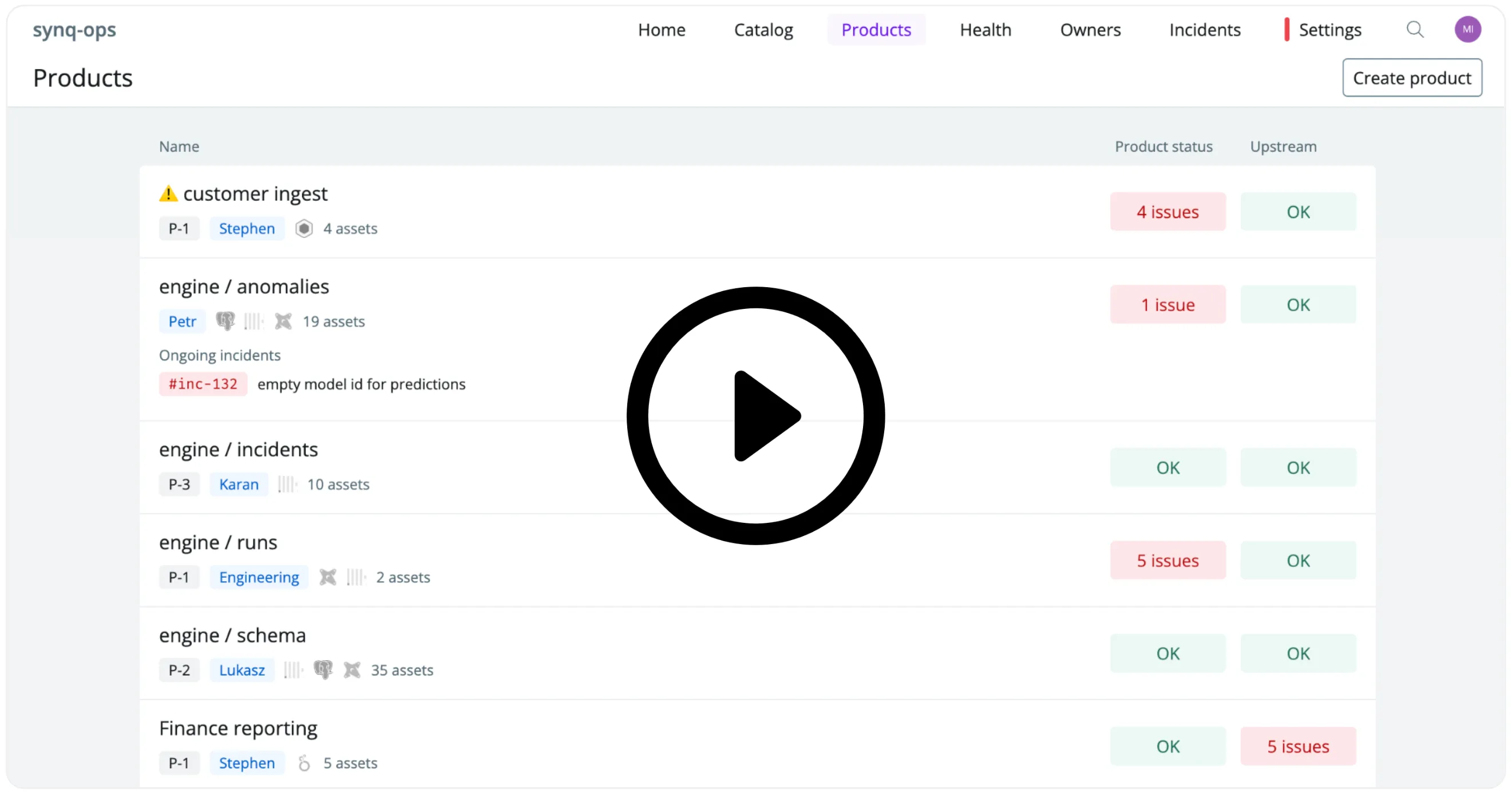Click the Product status column header
Image resolution: width=1512 pixels, height=794 pixels.
pyautogui.click(x=1163, y=146)
